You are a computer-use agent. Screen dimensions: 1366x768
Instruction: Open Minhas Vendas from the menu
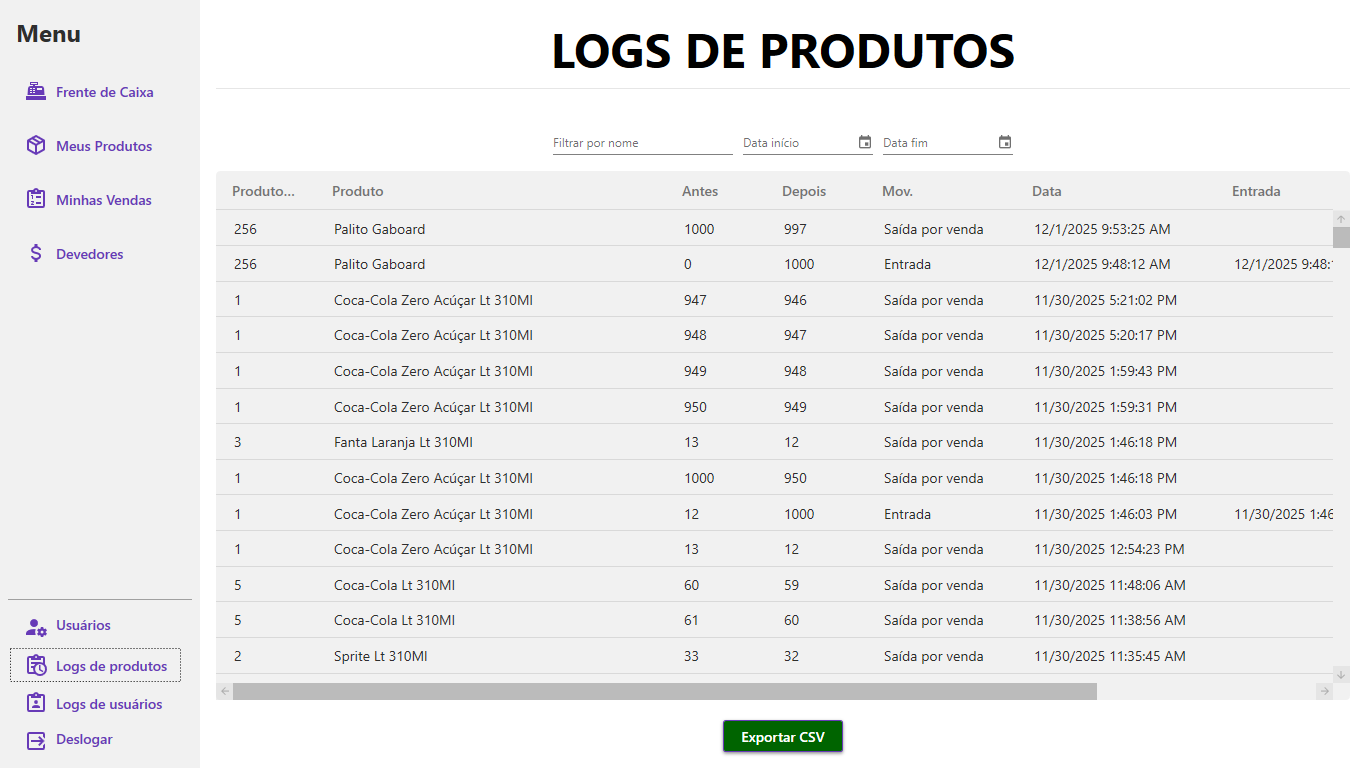[x=103, y=200]
